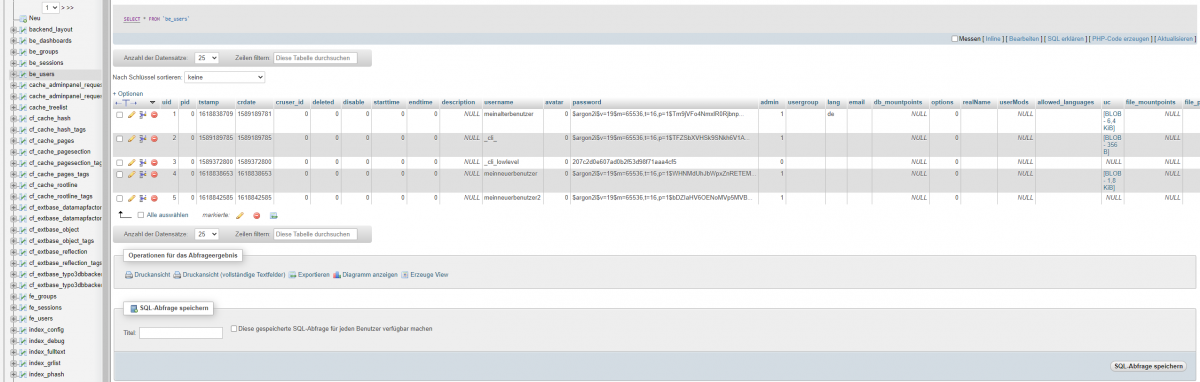This screenshot has width=1200, height=382.
Task: Click 'Diagramm anzeigen' link
Action: coord(365,274)
